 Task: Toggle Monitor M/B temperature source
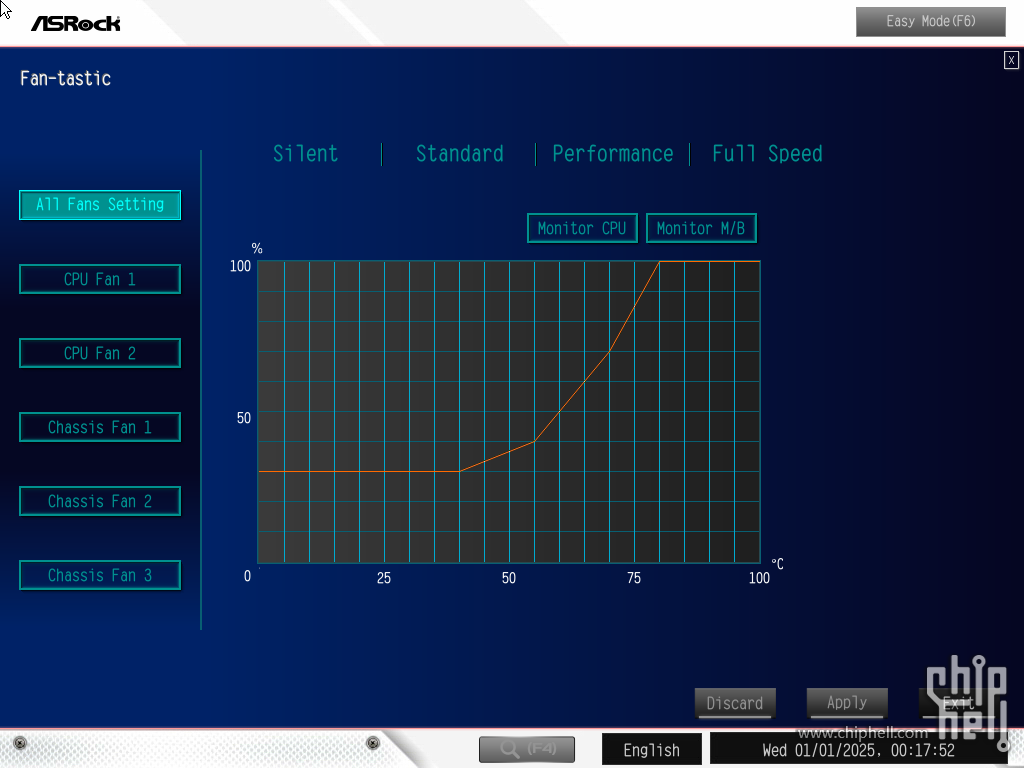pos(701,228)
